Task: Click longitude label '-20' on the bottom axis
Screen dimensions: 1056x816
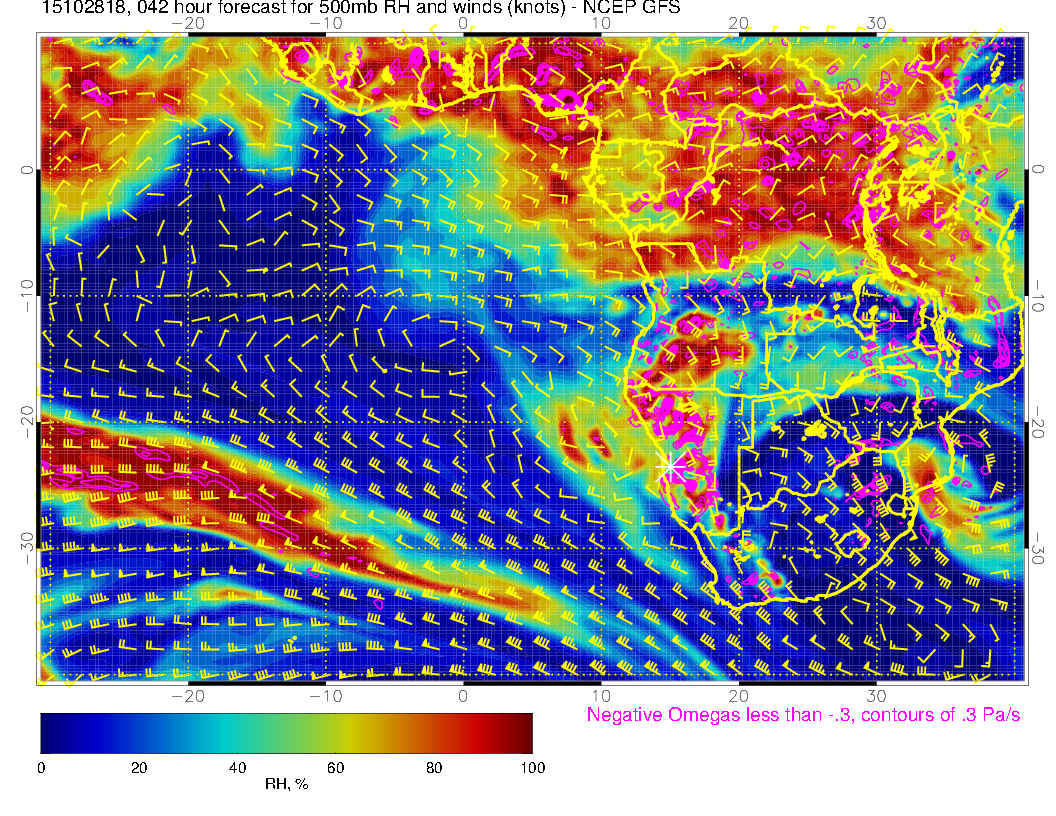Action: (x=188, y=695)
